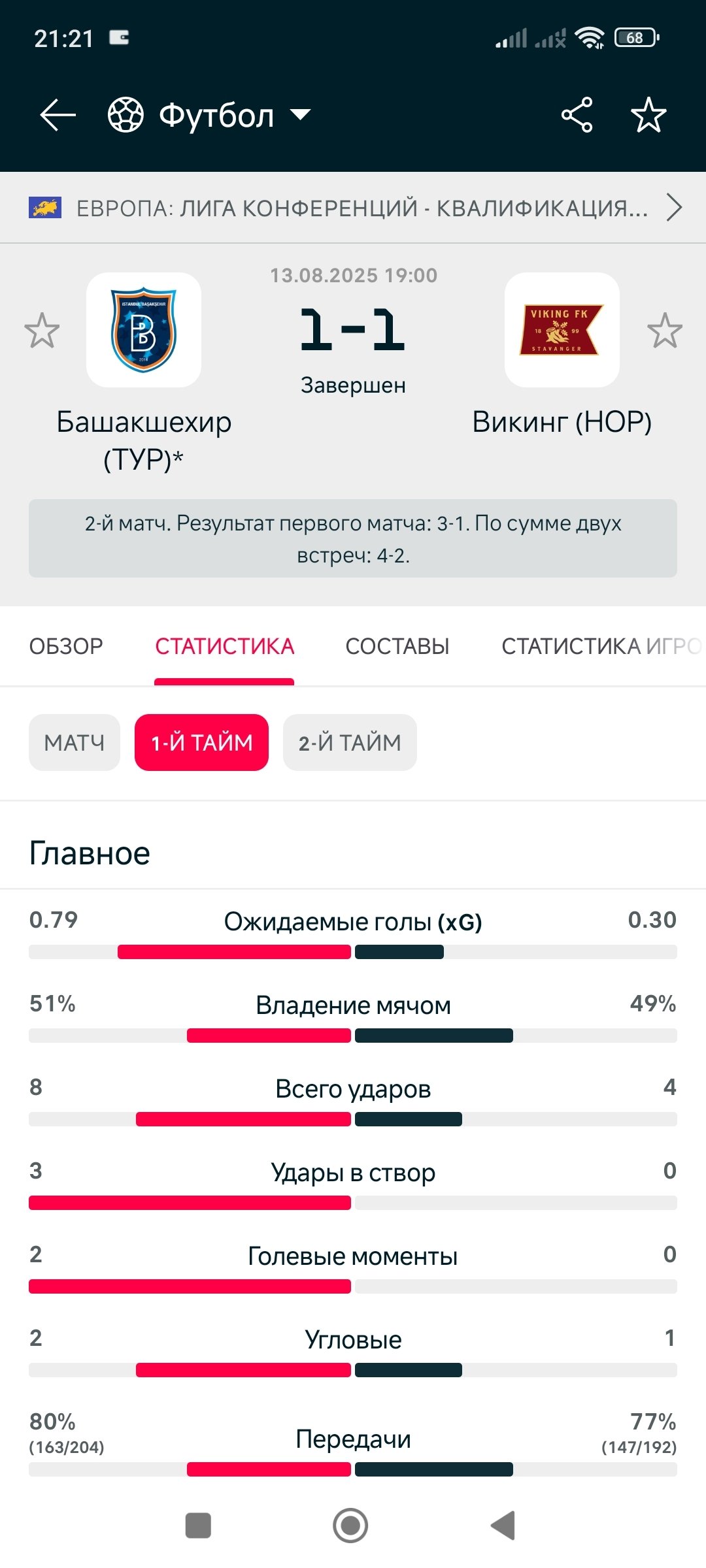Favorite Башакшехир with the left star

[x=42, y=330]
